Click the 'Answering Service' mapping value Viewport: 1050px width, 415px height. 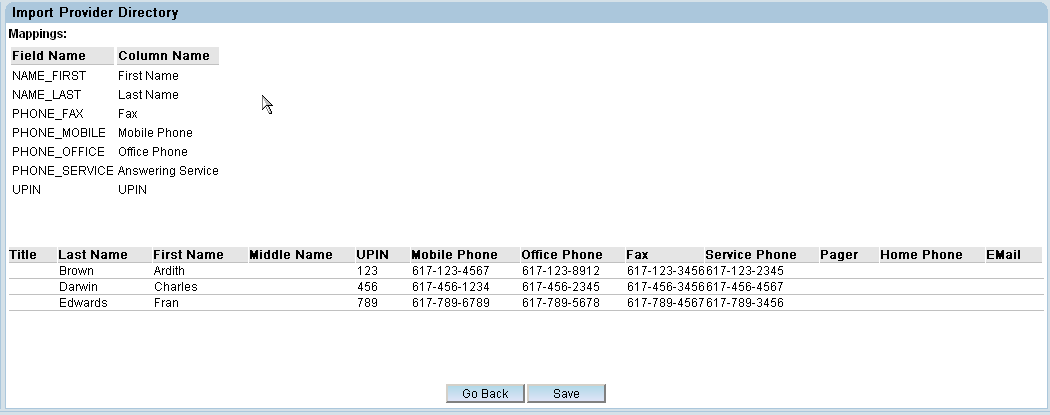[168, 171]
